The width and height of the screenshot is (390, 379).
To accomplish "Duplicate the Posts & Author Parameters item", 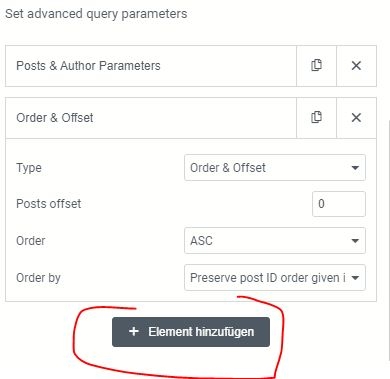I will click(x=316, y=66).
